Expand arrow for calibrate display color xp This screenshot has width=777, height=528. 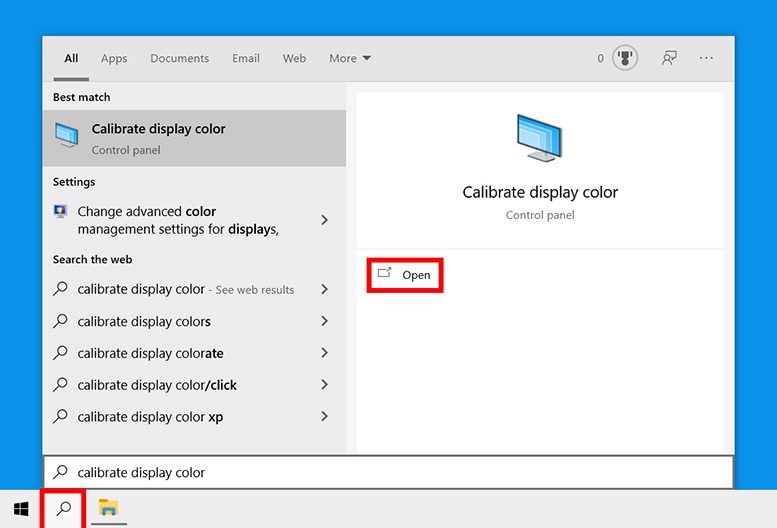[x=324, y=417]
